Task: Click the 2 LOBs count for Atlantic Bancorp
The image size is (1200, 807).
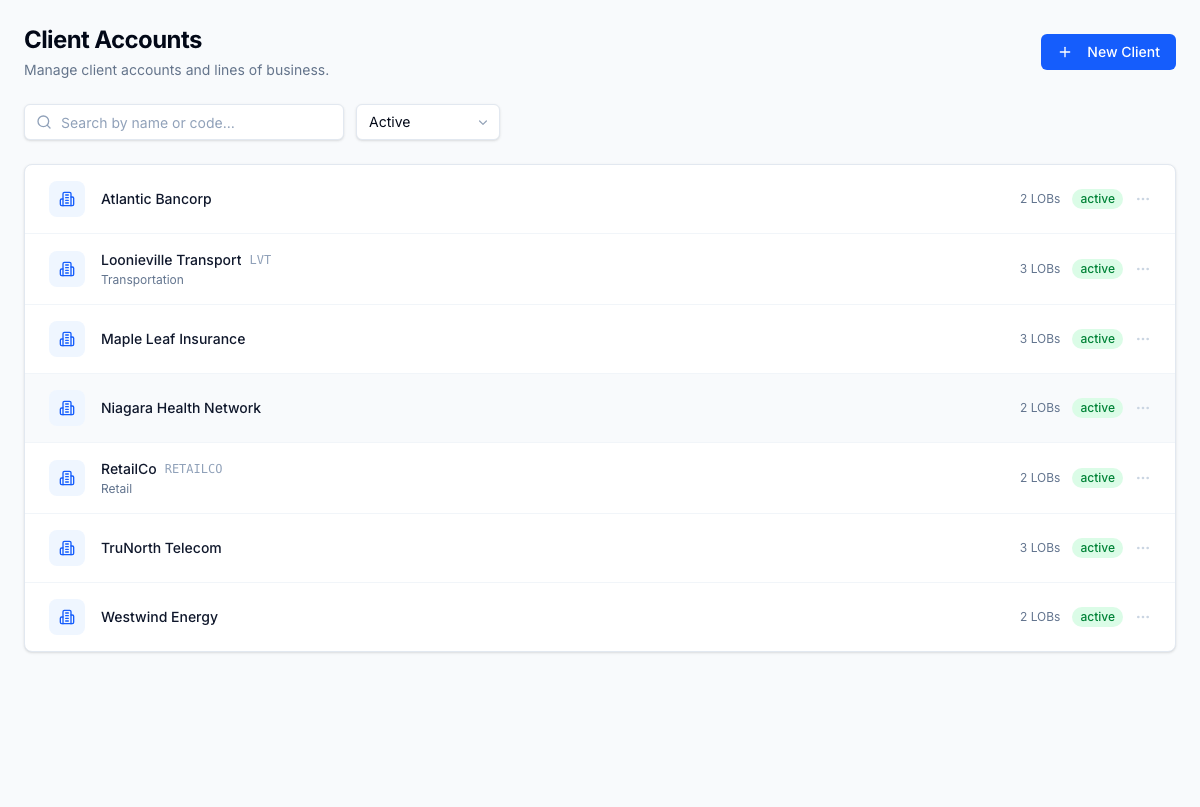Action: click(1040, 199)
